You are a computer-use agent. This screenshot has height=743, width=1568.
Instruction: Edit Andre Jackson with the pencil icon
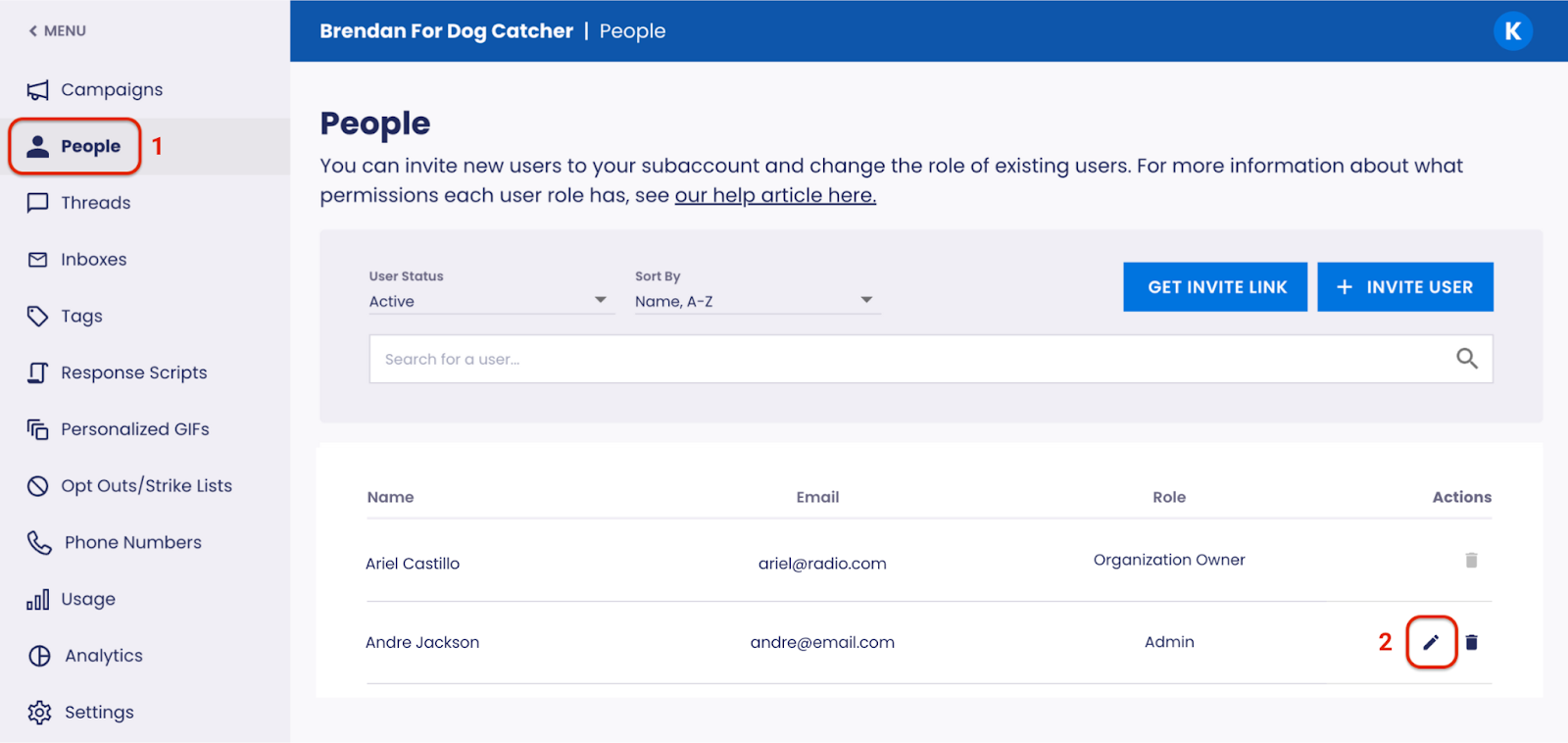pos(1431,642)
